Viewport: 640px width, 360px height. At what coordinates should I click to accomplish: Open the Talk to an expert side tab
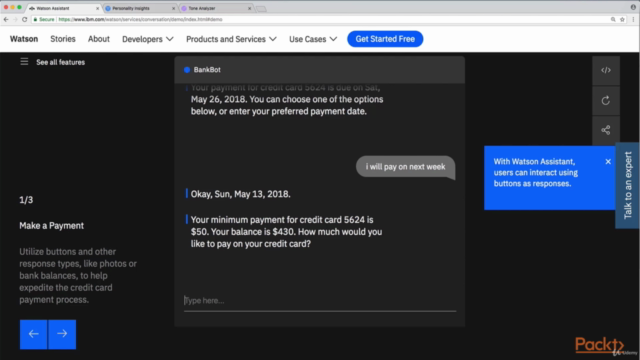[x=627, y=185]
